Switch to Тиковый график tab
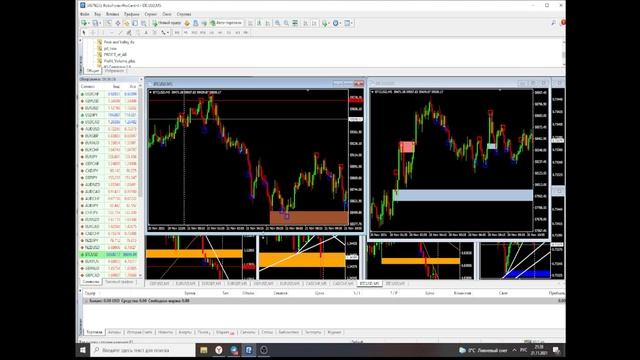Image resolution: width=640 pixels, height=360 pixels. click(120, 282)
